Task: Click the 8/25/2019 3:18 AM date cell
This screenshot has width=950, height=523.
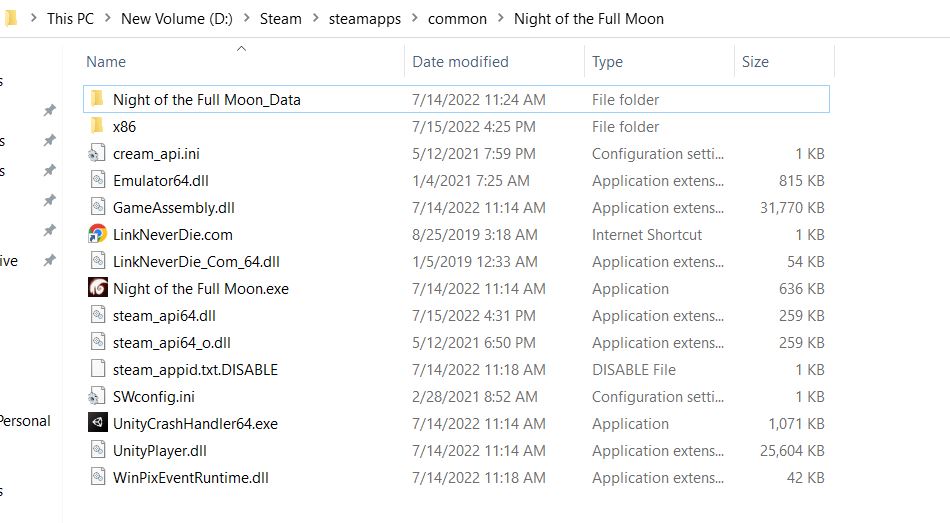Action: point(474,235)
